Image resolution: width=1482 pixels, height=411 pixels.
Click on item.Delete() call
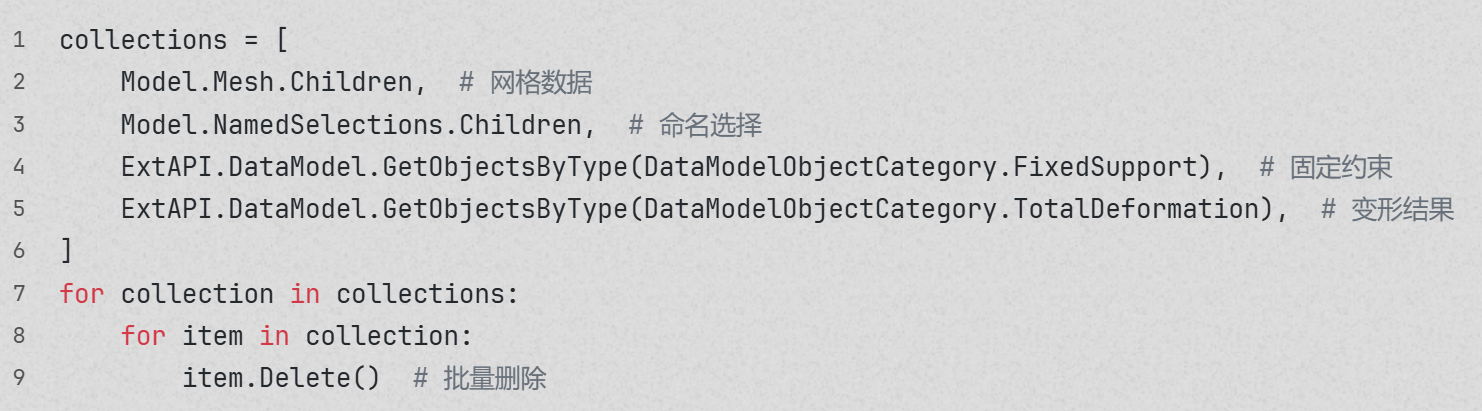pos(281,378)
